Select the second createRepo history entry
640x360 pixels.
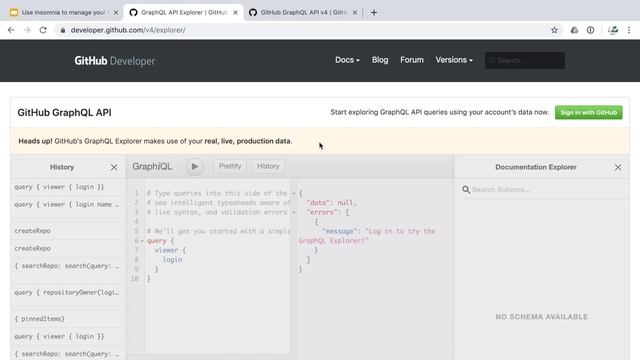pyautogui.click(x=68, y=249)
